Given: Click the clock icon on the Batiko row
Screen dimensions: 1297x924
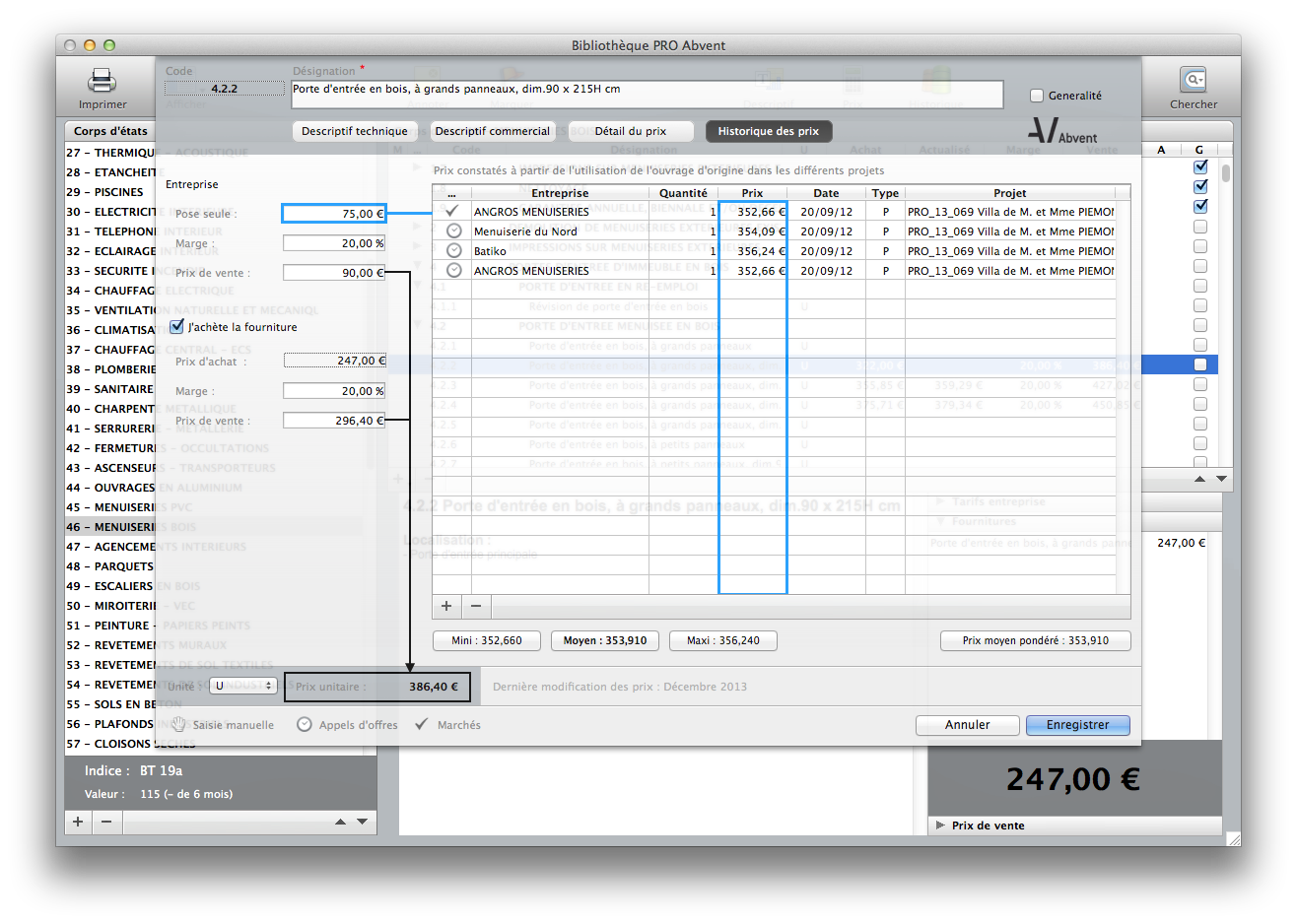Looking at the screenshot, I should coord(453,250).
